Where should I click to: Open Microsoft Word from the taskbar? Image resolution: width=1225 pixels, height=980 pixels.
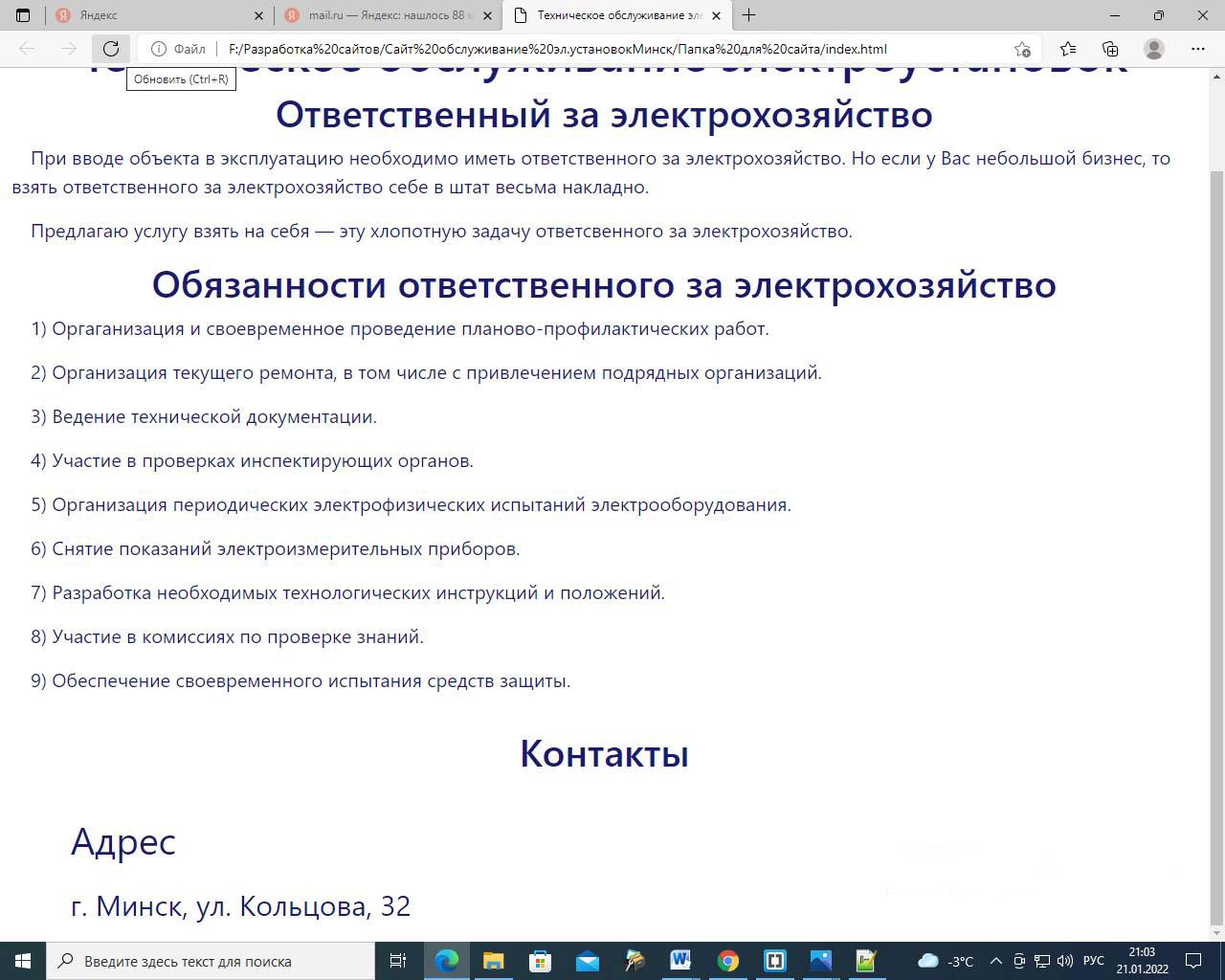680,960
